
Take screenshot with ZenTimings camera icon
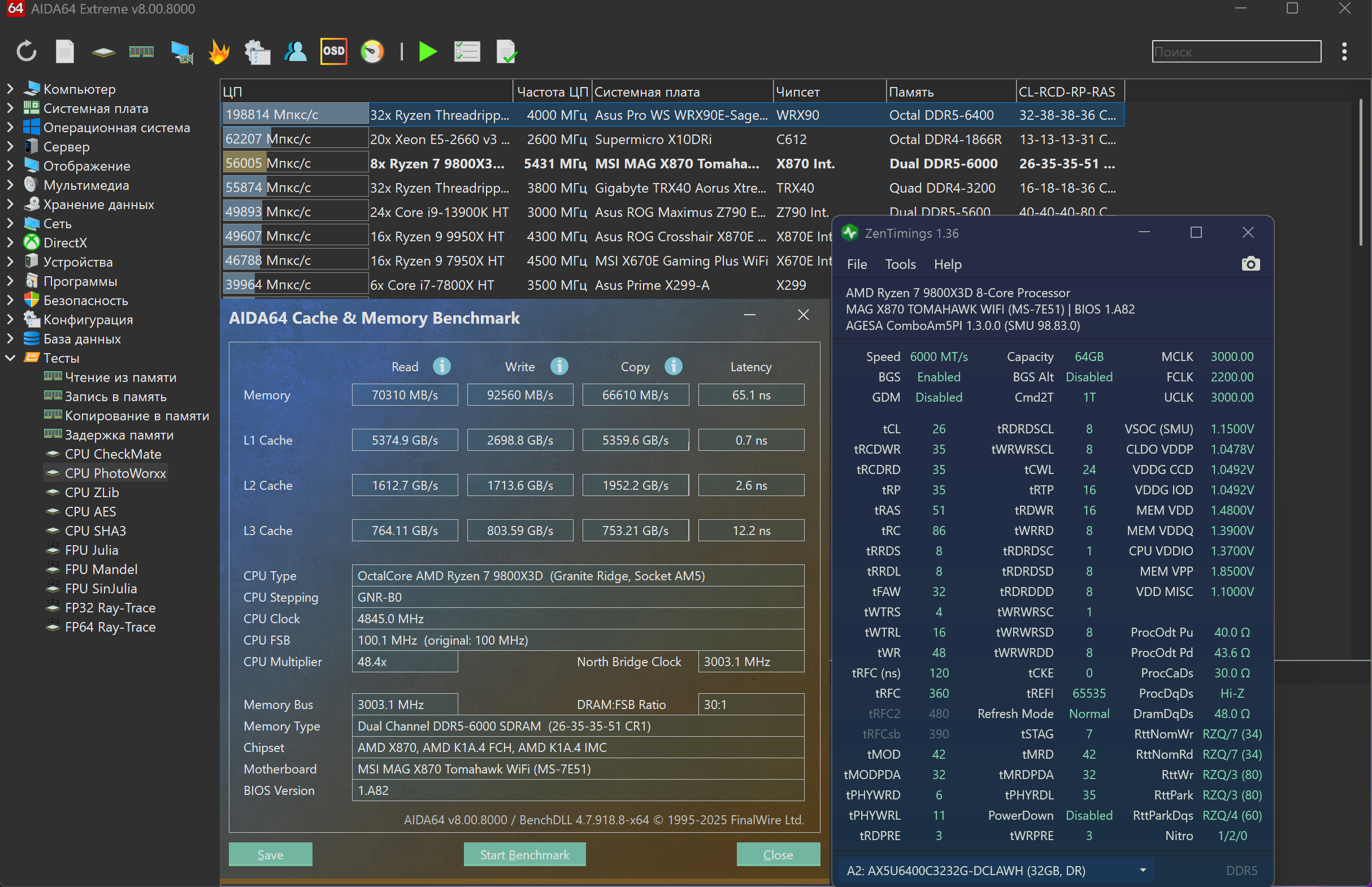coord(1251,264)
